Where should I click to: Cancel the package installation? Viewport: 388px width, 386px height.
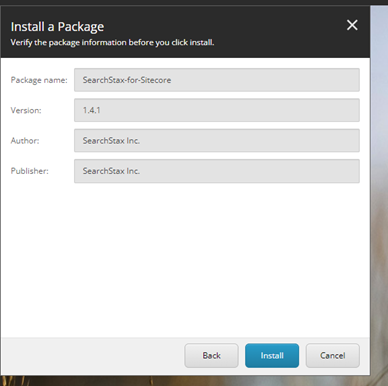[333, 356]
